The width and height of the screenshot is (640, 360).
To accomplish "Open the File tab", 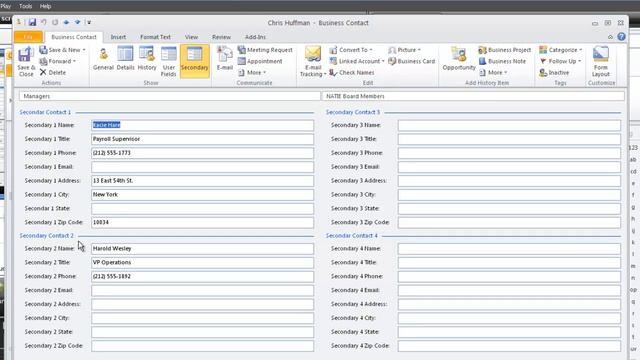I will coord(28,37).
